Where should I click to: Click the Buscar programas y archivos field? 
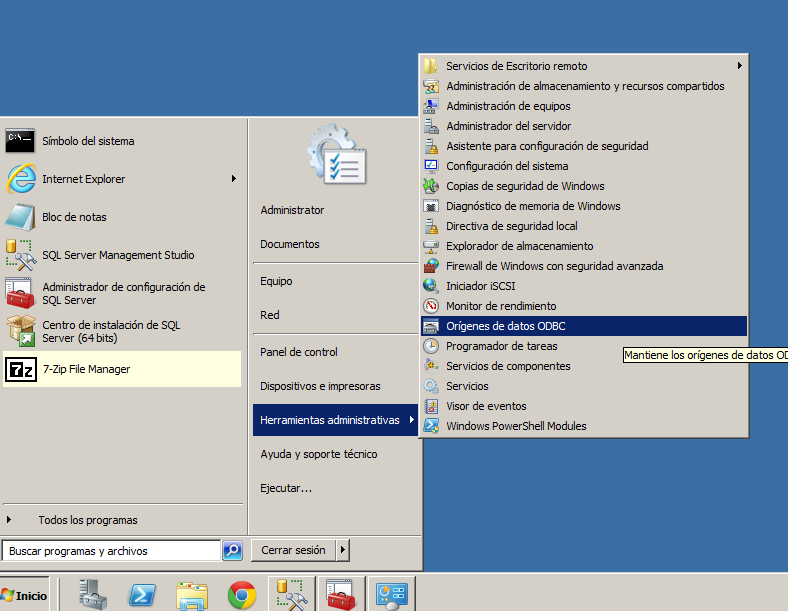click(x=110, y=550)
